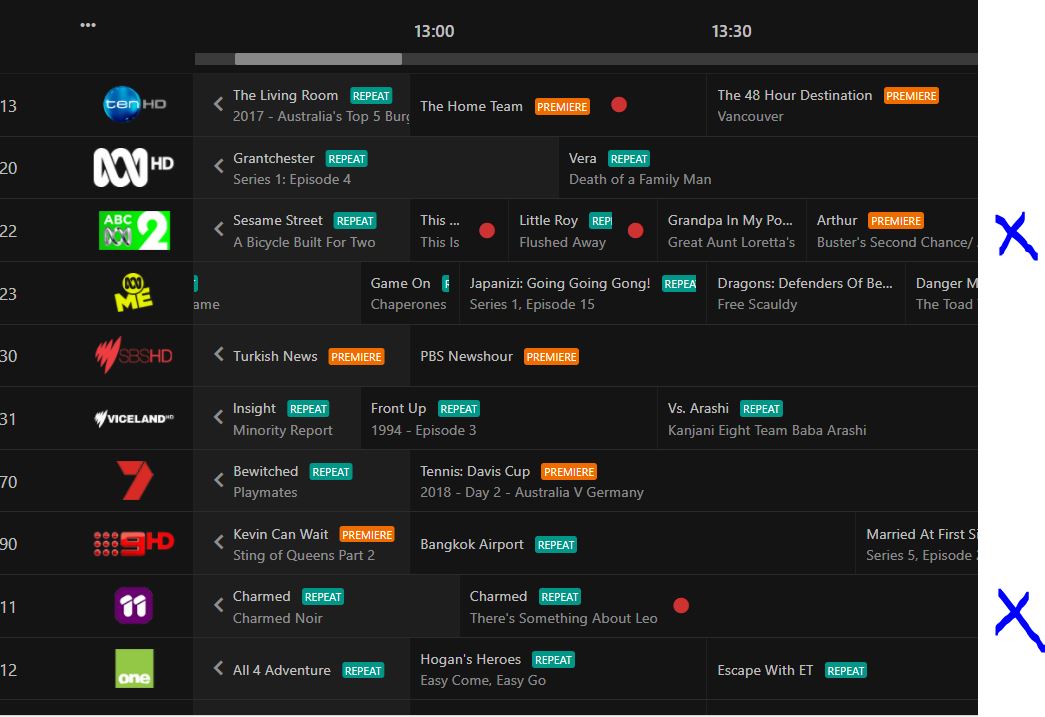Select channel number 13
1045x717 pixels.
coord(8,106)
